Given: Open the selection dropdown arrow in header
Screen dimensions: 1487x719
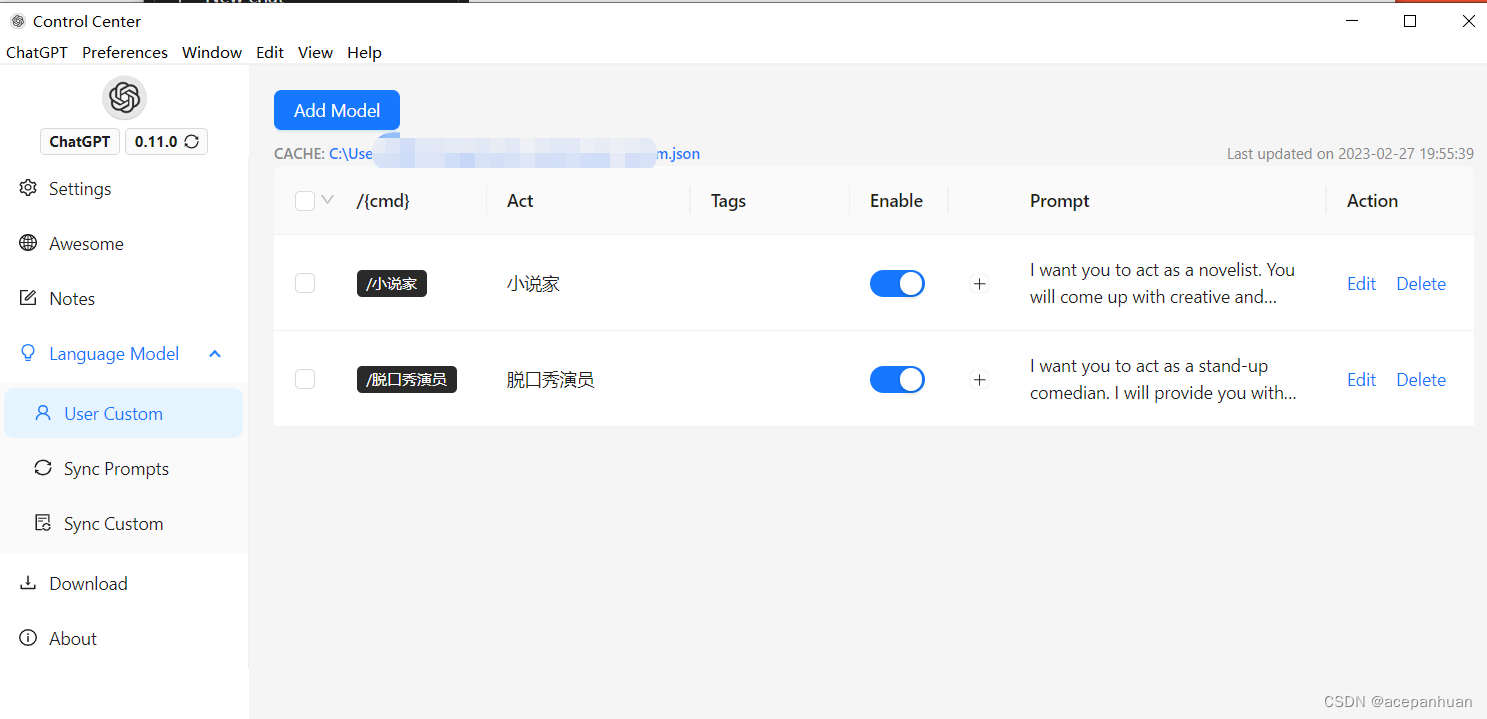Looking at the screenshot, I should pyautogui.click(x=327, y=200).
